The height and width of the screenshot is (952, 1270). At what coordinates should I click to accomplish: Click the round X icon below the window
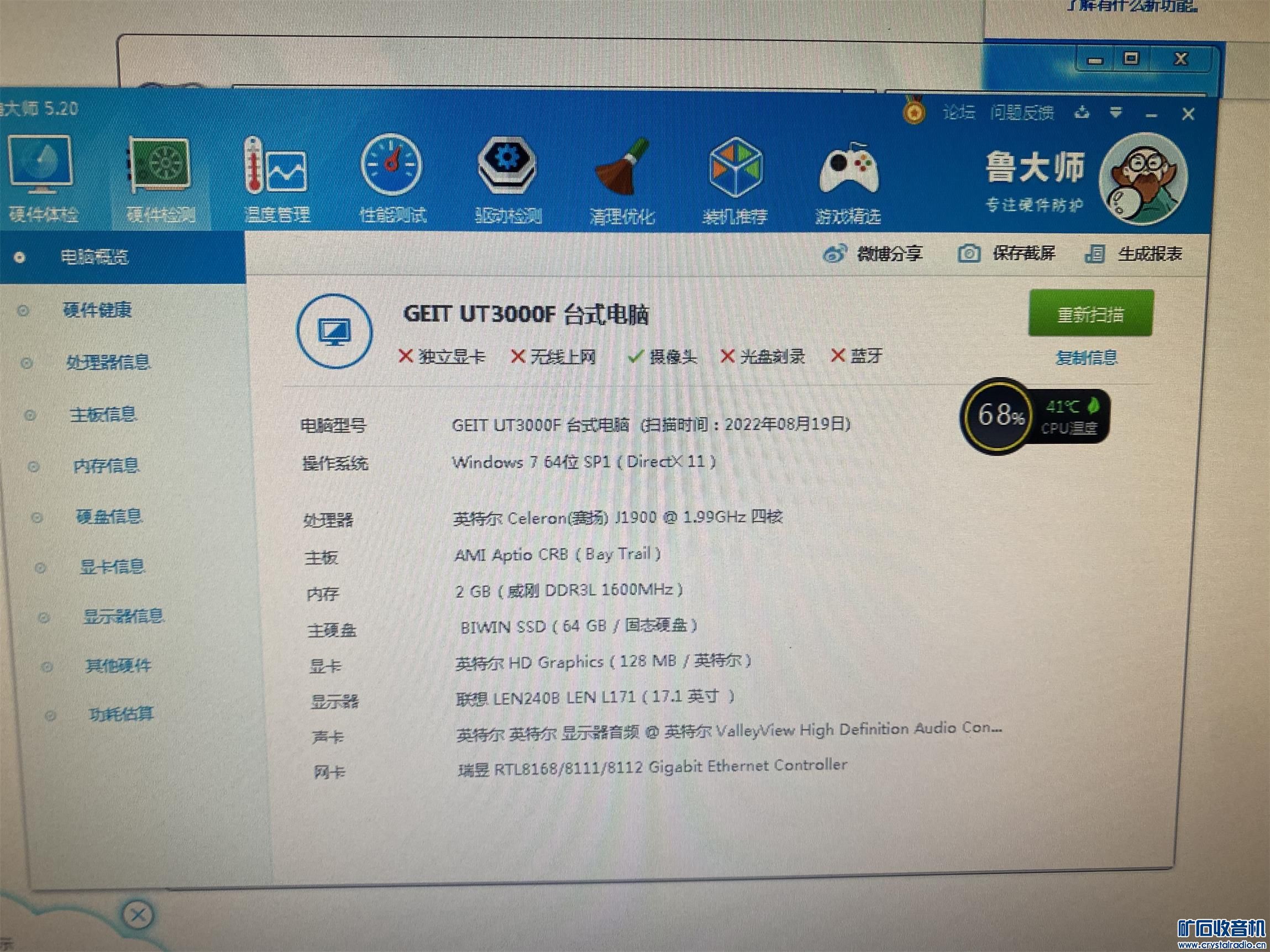tap(138, 914)
